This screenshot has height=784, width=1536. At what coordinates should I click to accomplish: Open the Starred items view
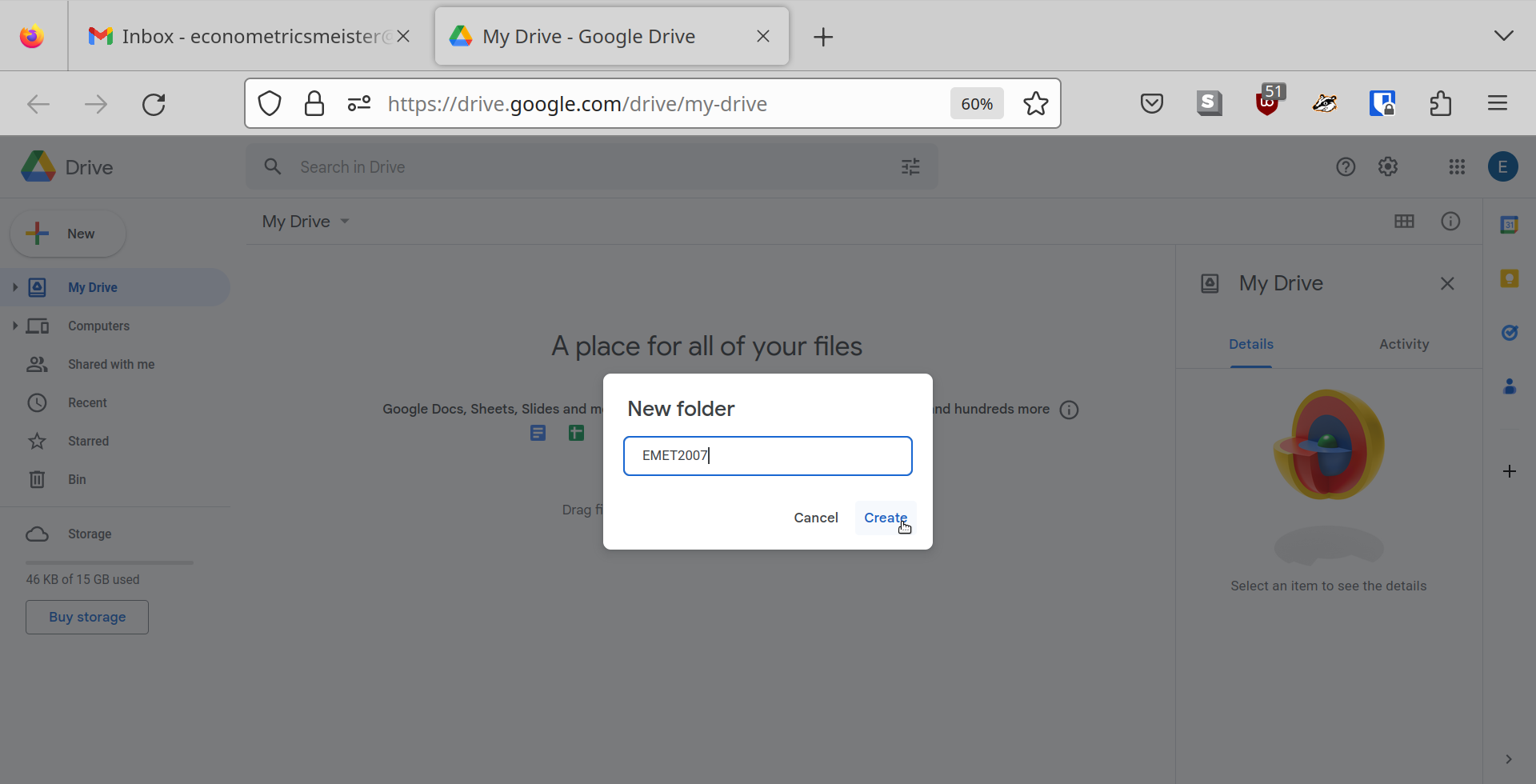[x=88, y=441]
